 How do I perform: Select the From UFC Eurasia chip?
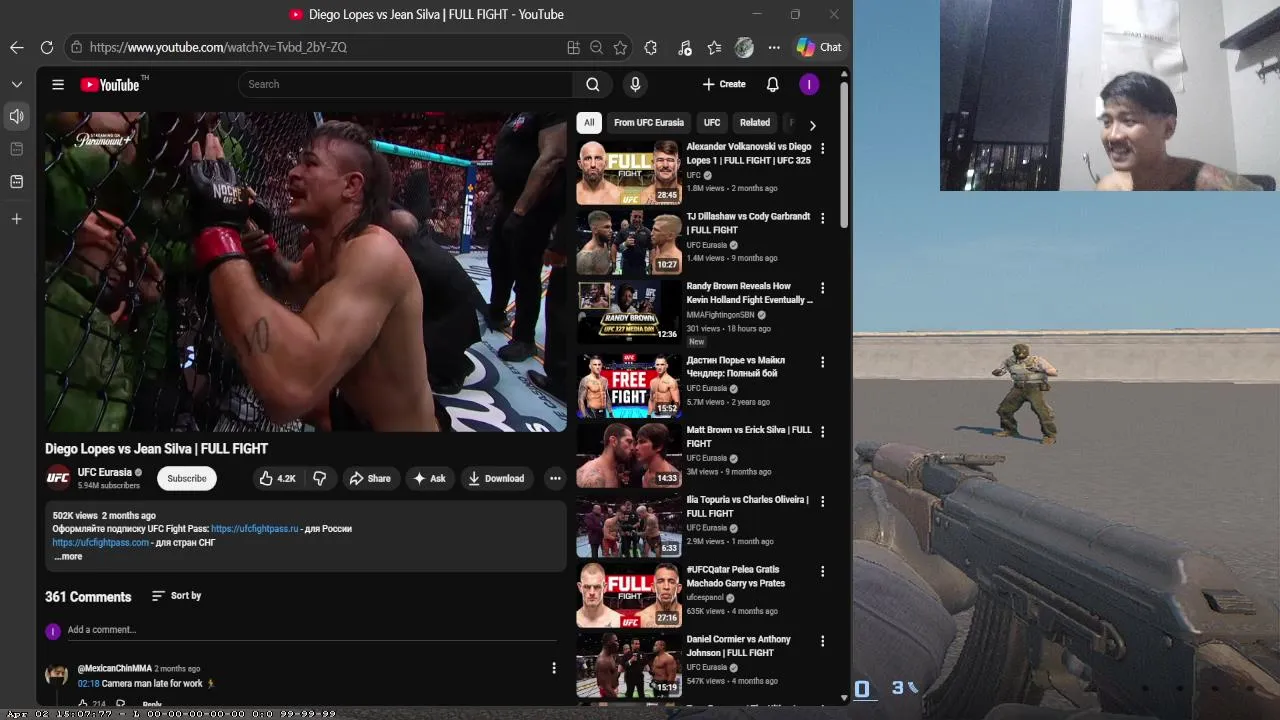(x=649, y=123)
